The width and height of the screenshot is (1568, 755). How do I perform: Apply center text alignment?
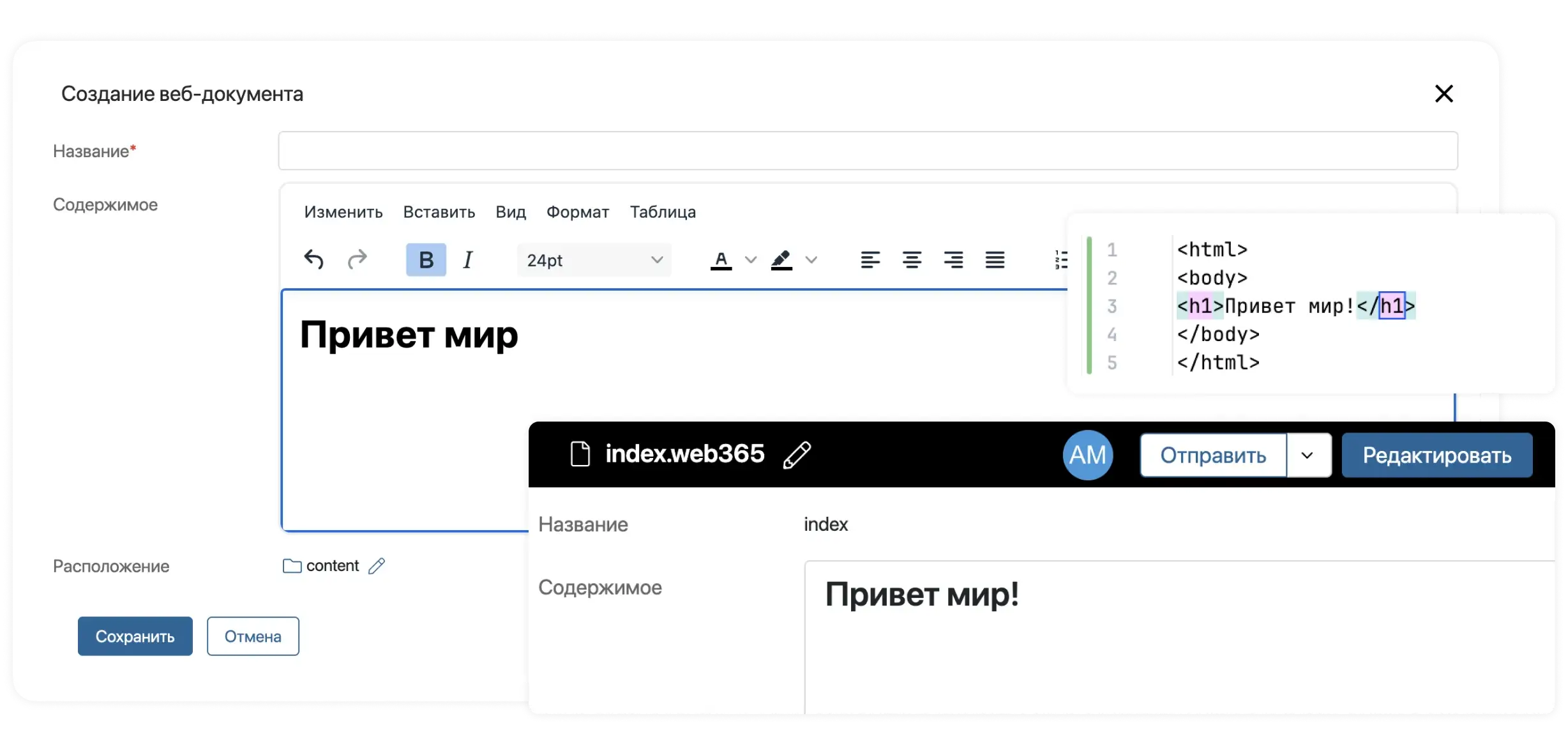coord(912,259)
